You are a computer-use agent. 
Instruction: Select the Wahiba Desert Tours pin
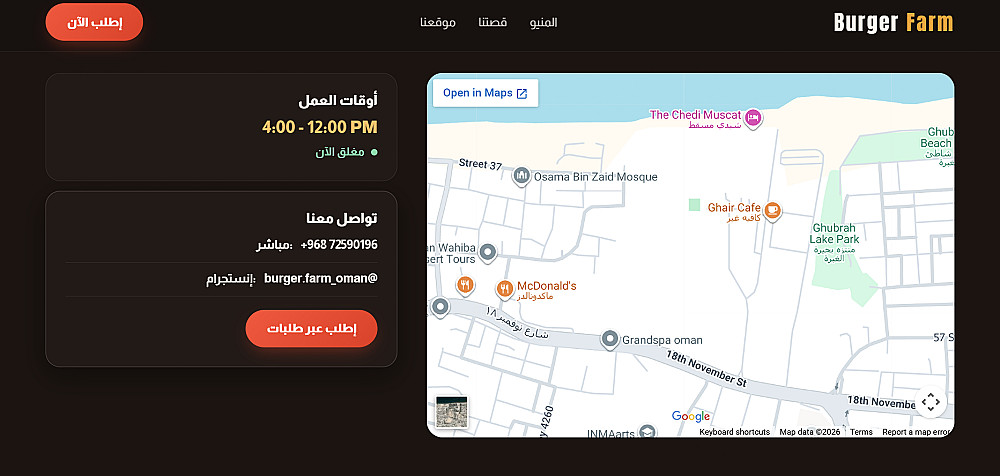tap(488, 253)
